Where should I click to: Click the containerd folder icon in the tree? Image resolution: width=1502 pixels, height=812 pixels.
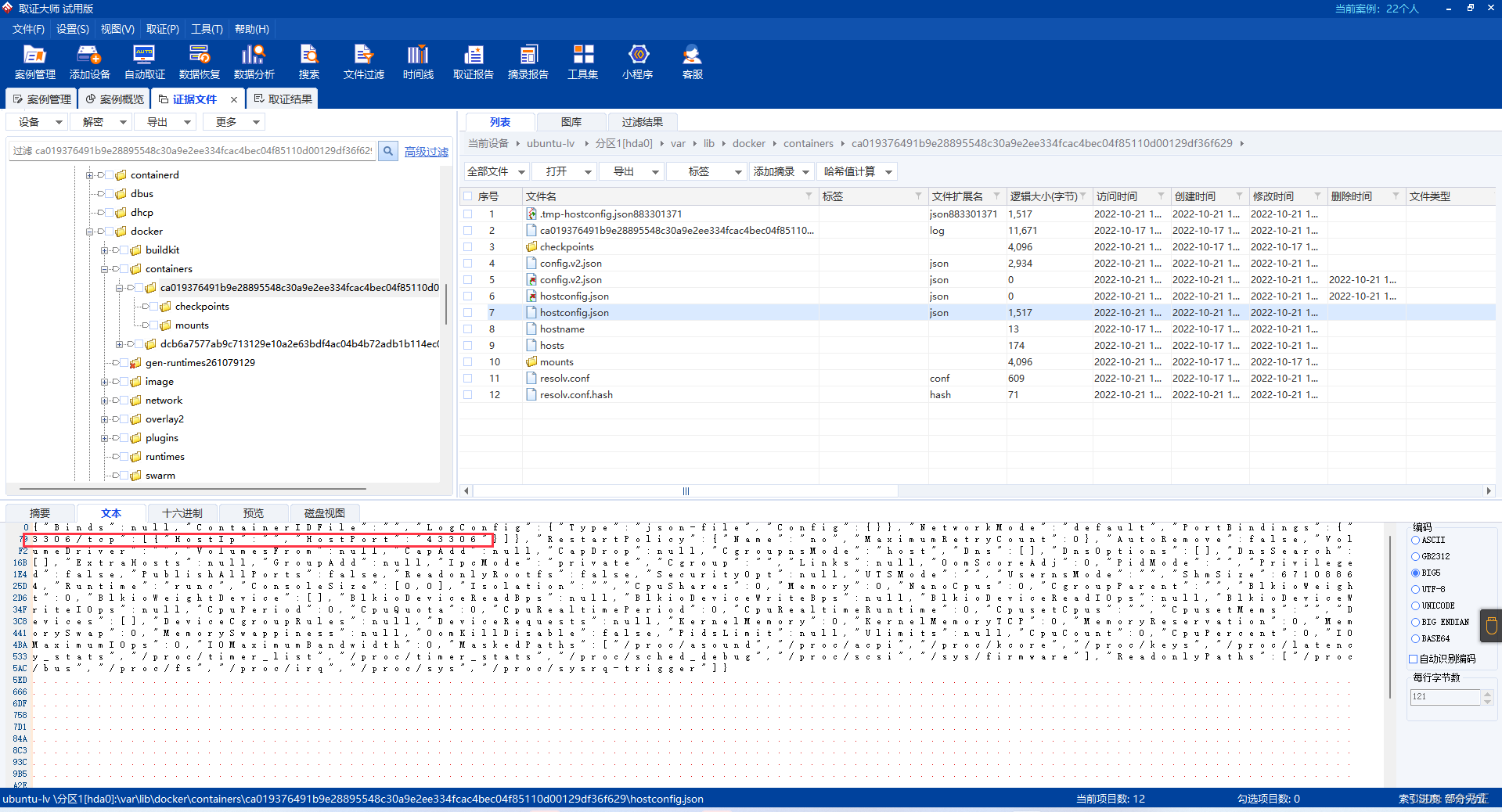121,175
